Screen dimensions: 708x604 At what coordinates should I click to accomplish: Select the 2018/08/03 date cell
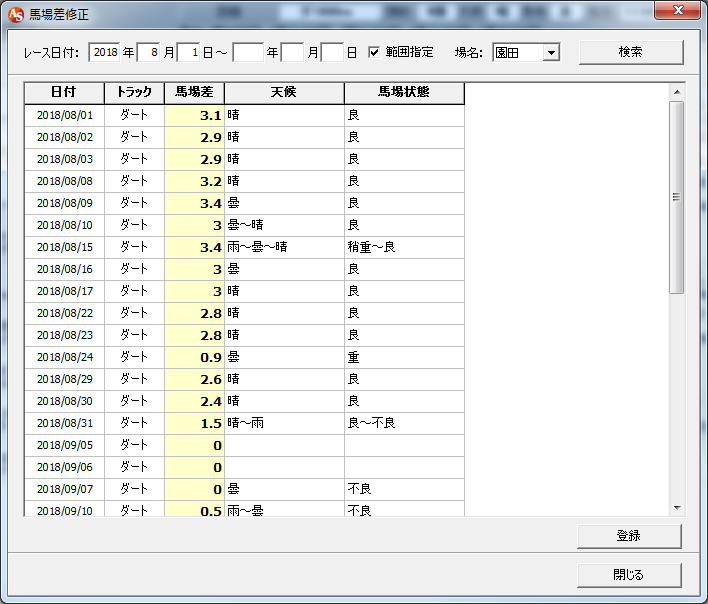click(x=65, y=160)
